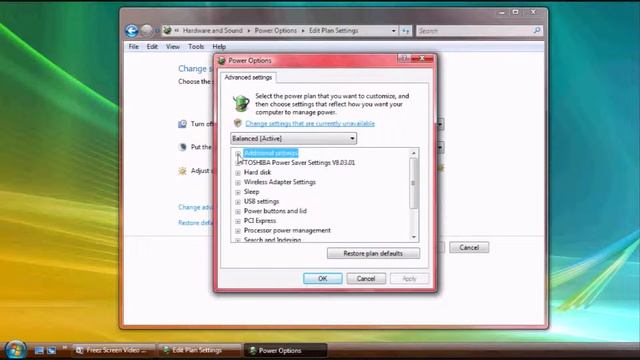Expand the Wireless Adapter Settings node
The image size is (640, 360).
pyautogui.click(x=238, y=182)
